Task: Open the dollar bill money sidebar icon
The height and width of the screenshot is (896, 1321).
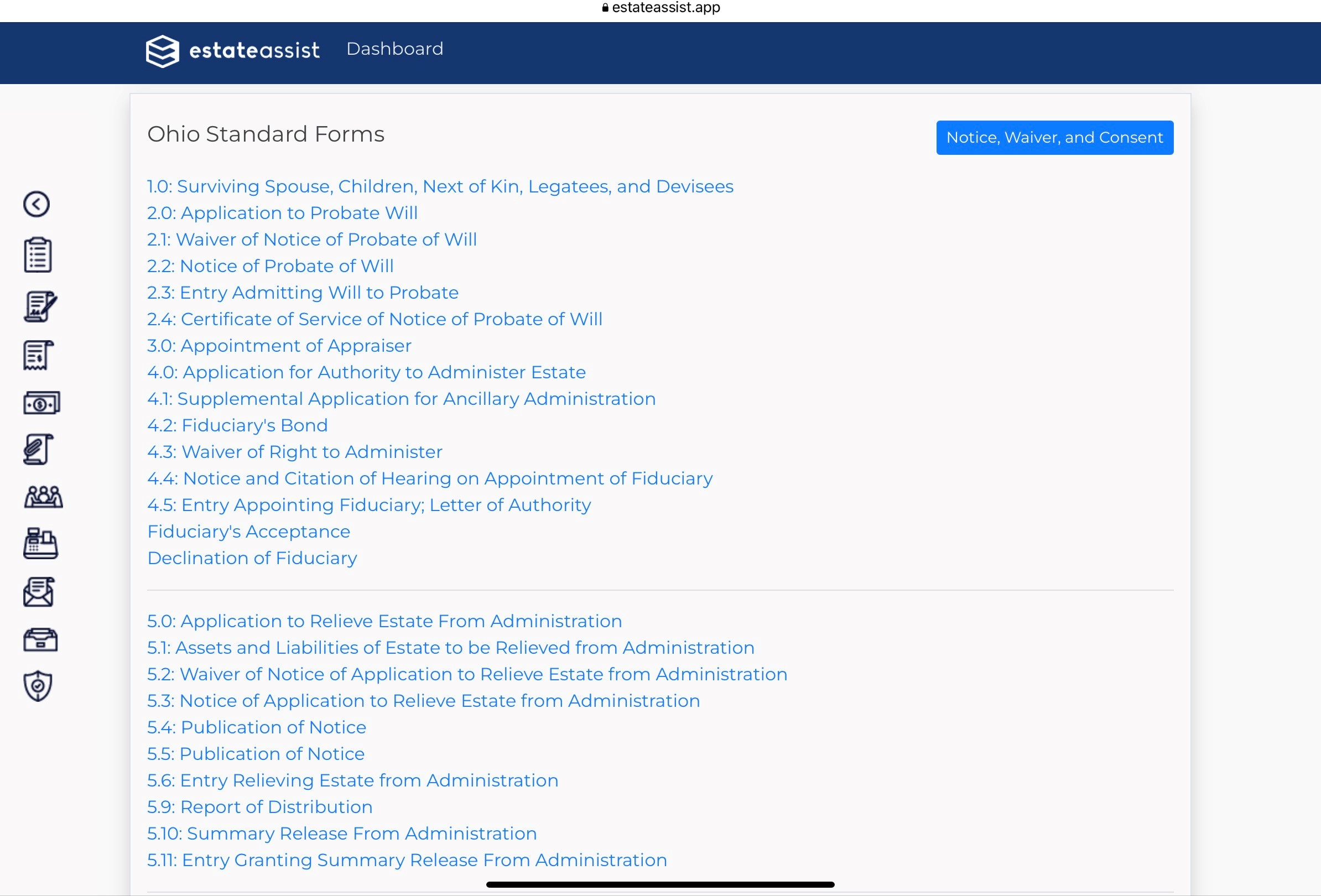Action: (41, 403)
